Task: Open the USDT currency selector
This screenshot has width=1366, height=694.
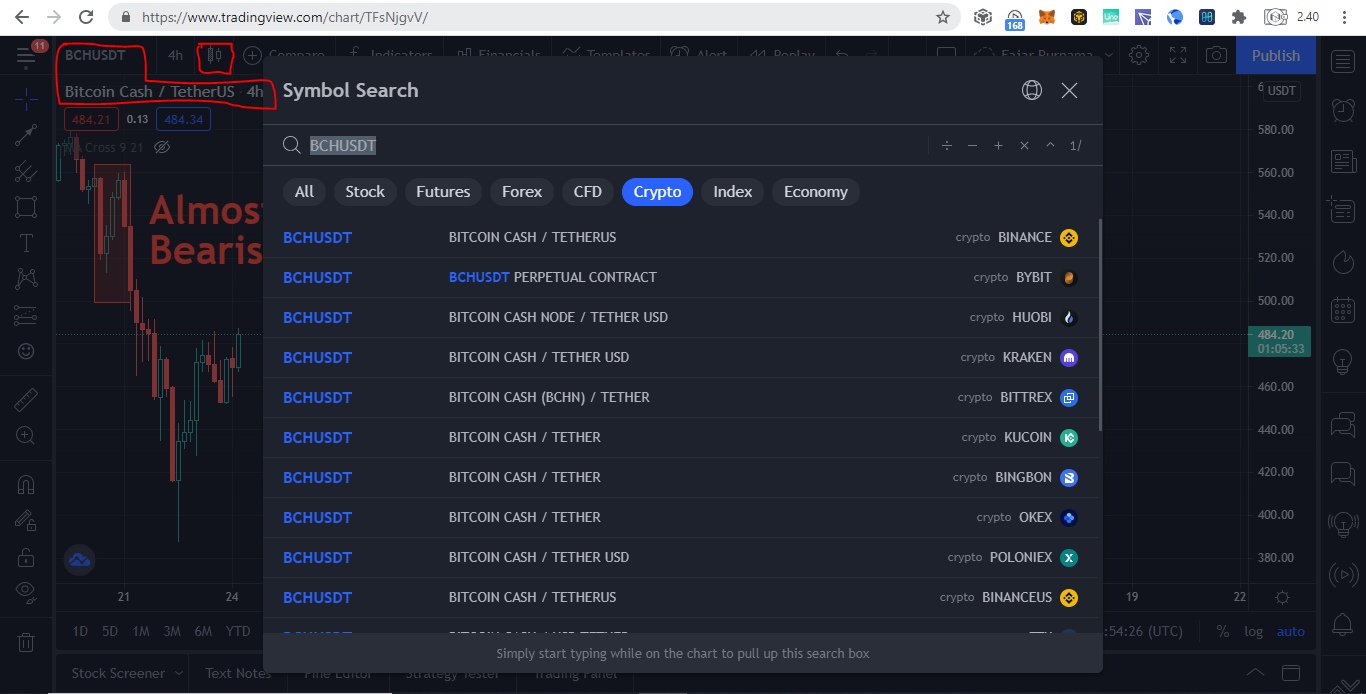Action: click(x=1281, y=91)
